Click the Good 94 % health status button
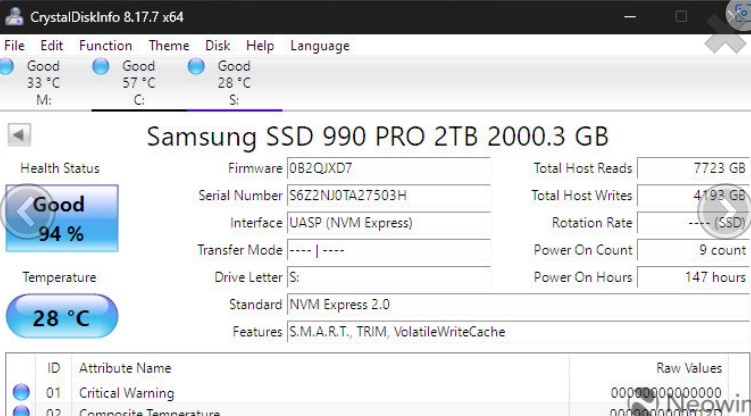Viewport: 751px width, 416px height. pyautogui.click(x=62, y=218)
